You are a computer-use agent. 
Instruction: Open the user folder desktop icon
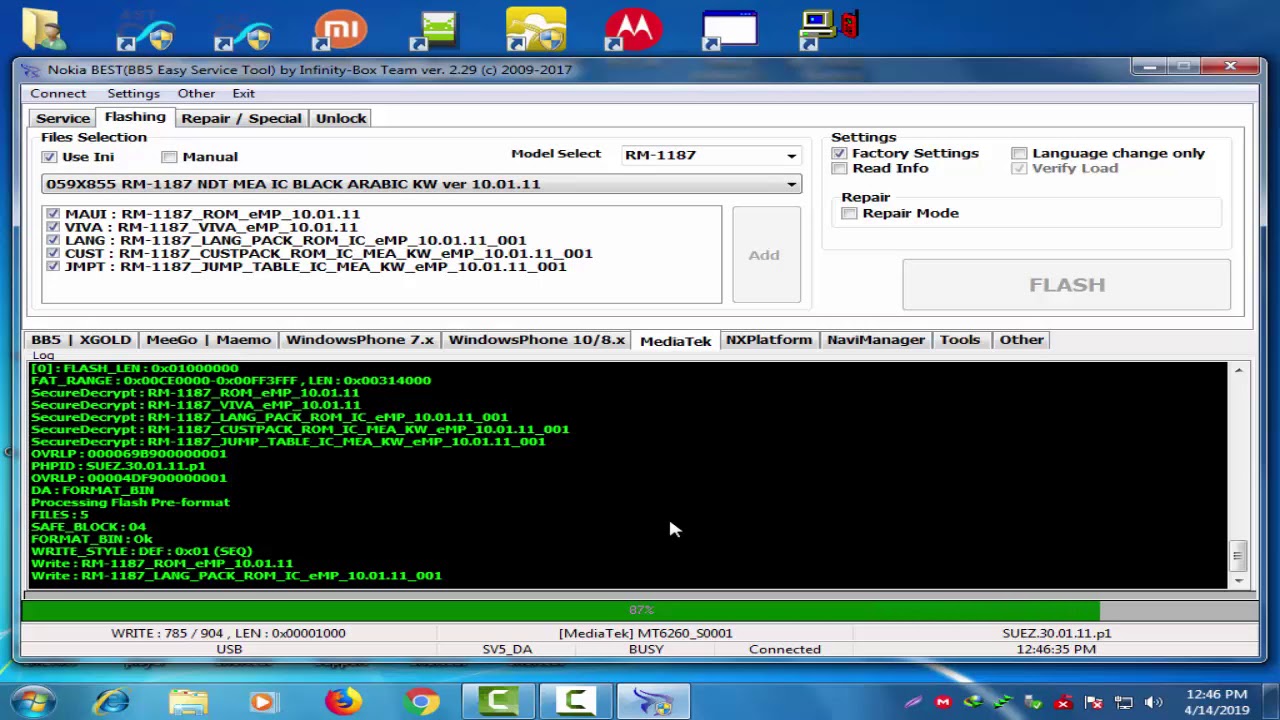(x=42, y=28)
